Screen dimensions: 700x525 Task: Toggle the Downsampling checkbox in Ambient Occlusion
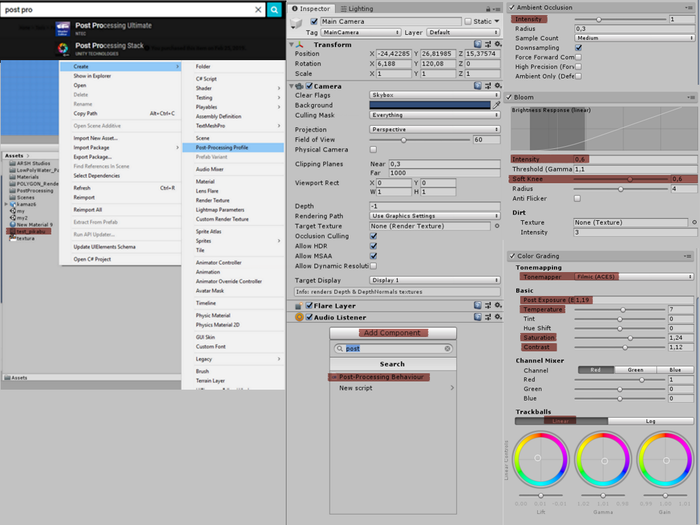click(x=580, y=47)
